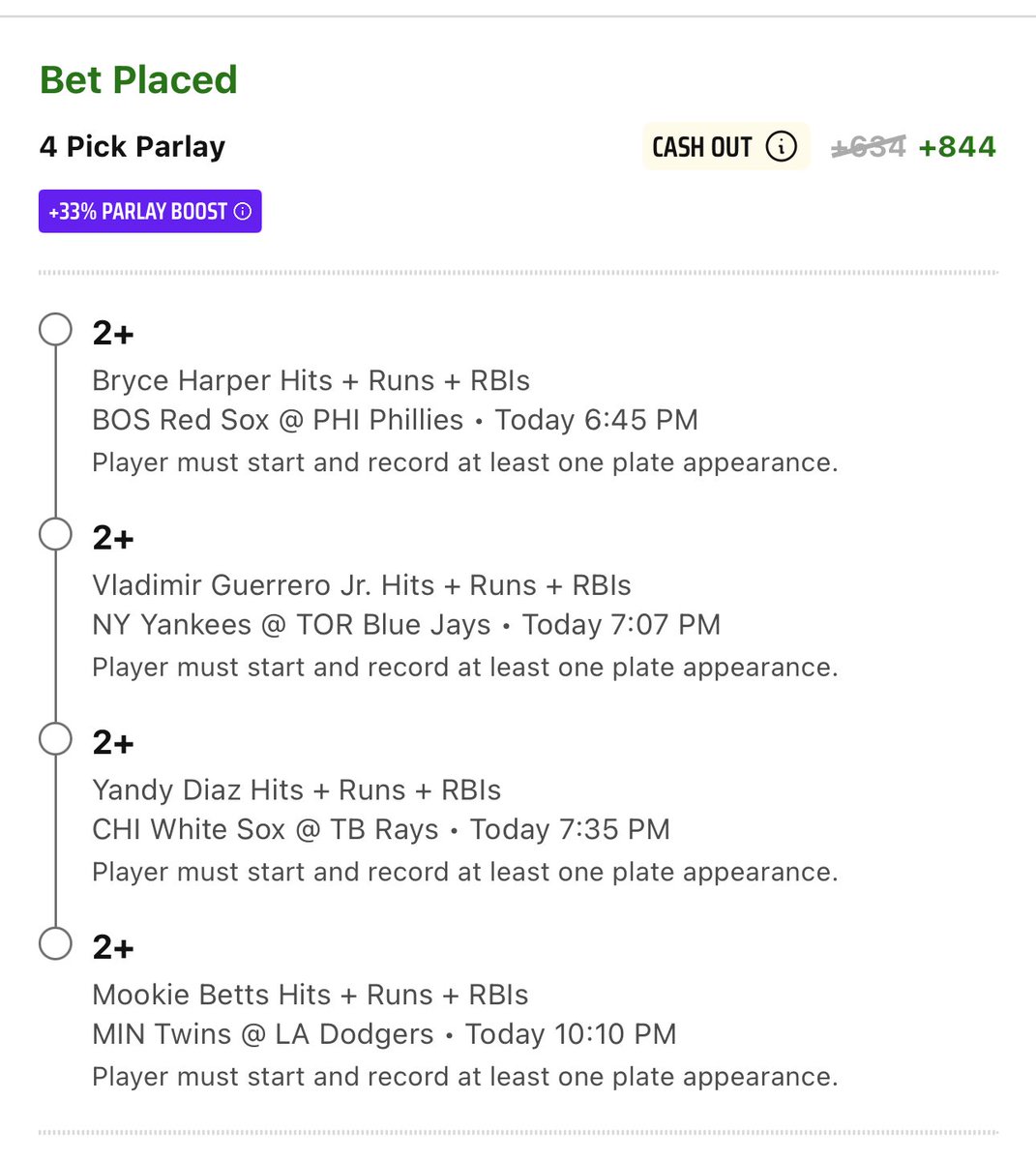
Task: Click the Bet Placed heading
Action: pyautogui.click(x=138, y=79)
